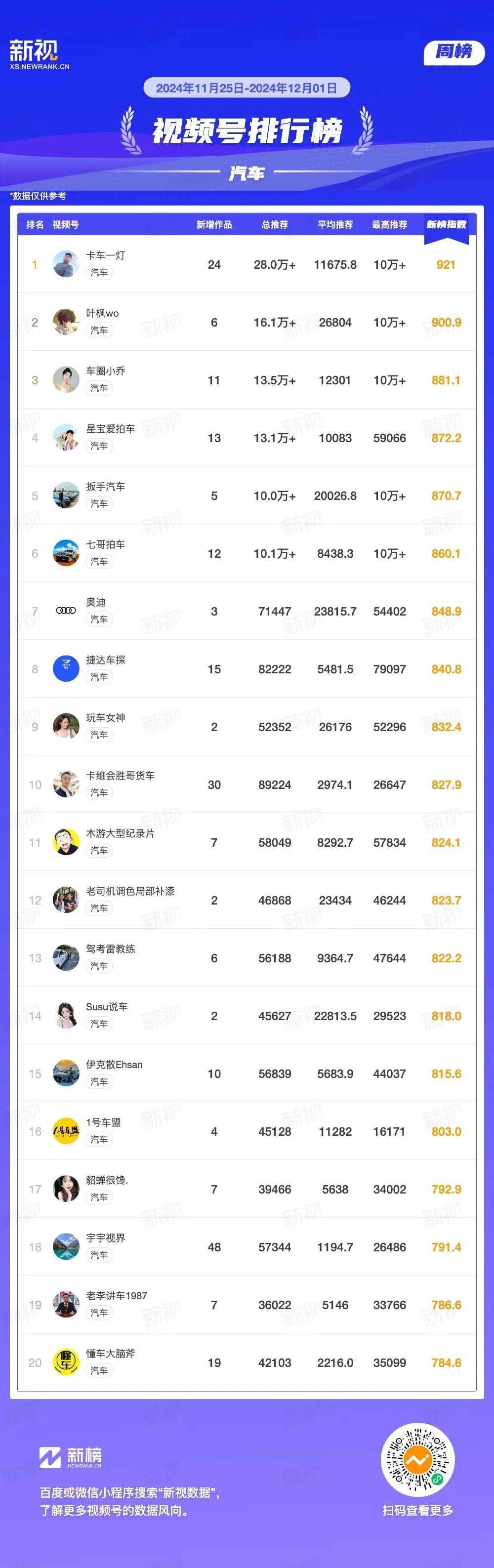This screenshot has width=494, height=1568.
Task: Click the 周榜 weekly ranking badge
Action: 454,52
